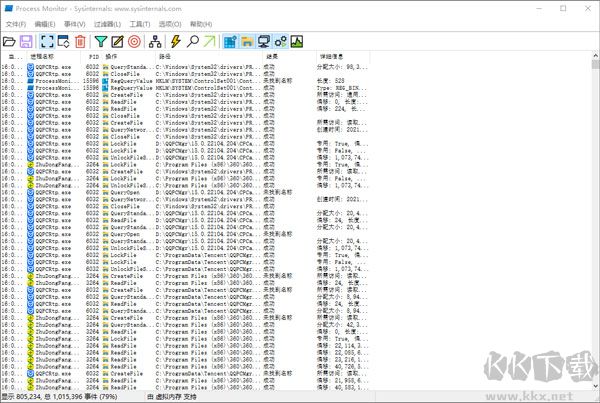Click ZhuDongFang icon in the 偏移: 22,114 row
The height and width of the screenshot is (403, 600).
(31, 346)
